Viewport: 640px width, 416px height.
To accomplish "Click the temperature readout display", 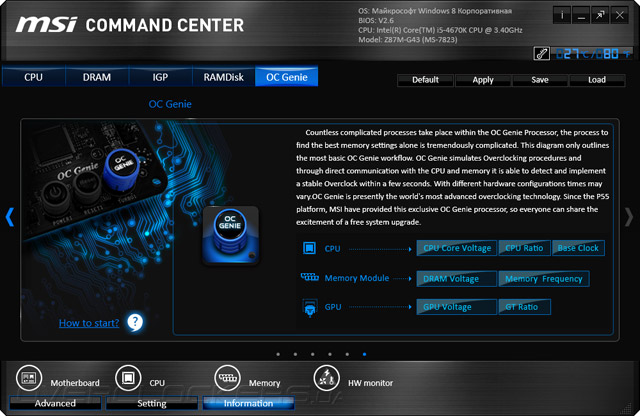I will click(593, 53).
